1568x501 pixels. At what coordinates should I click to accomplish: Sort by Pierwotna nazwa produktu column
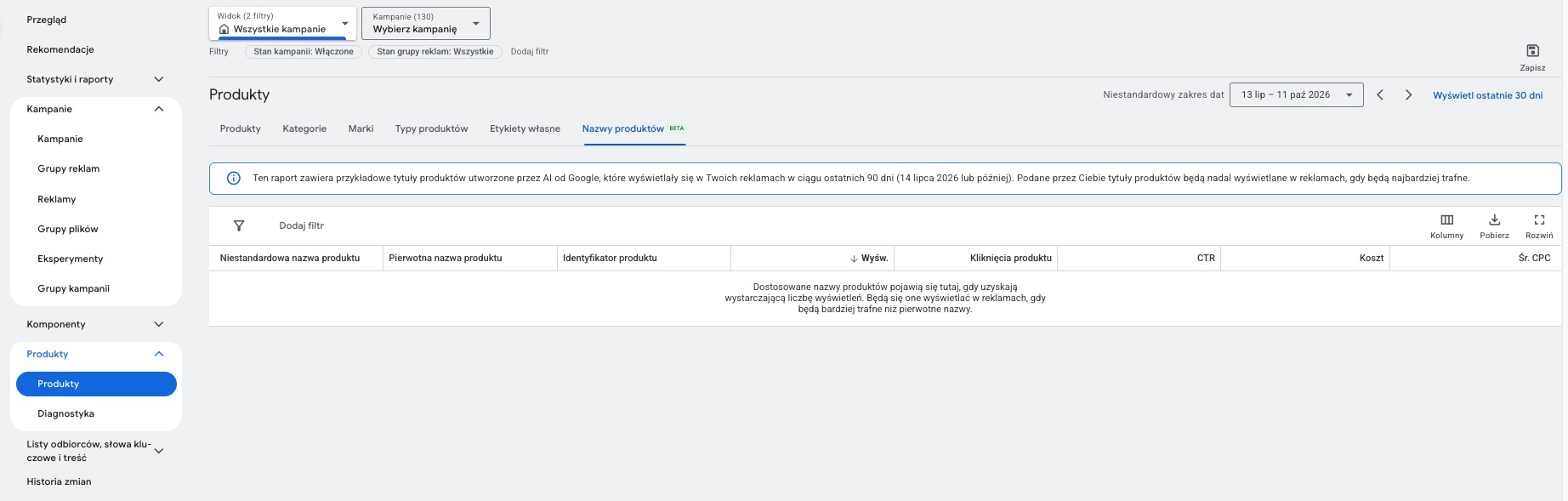tap(446, 258)
